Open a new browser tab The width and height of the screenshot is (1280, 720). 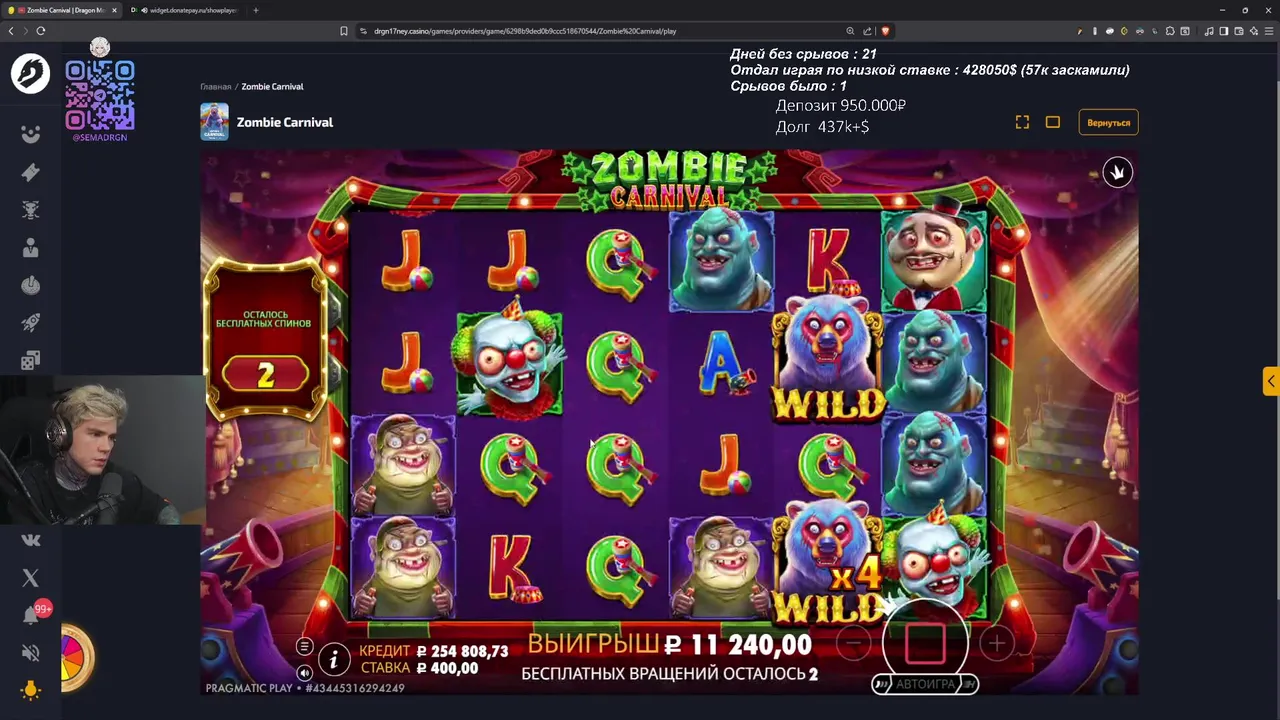(256, 10)
